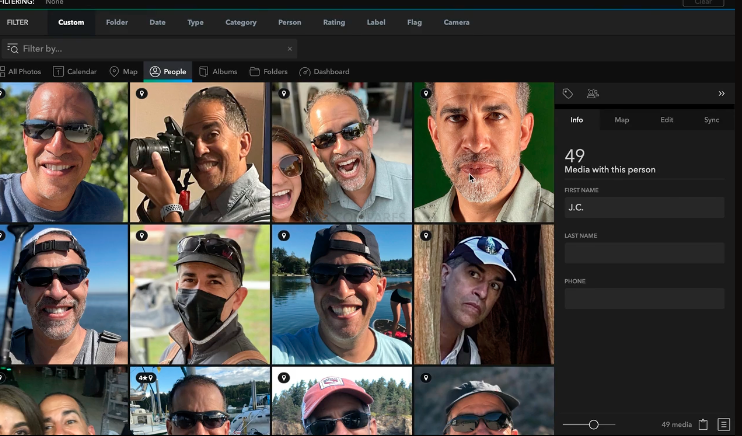This screenshot has width=742, height=436.
Task: Select the photo of man holding camera
Action: [x=198, y=152]
